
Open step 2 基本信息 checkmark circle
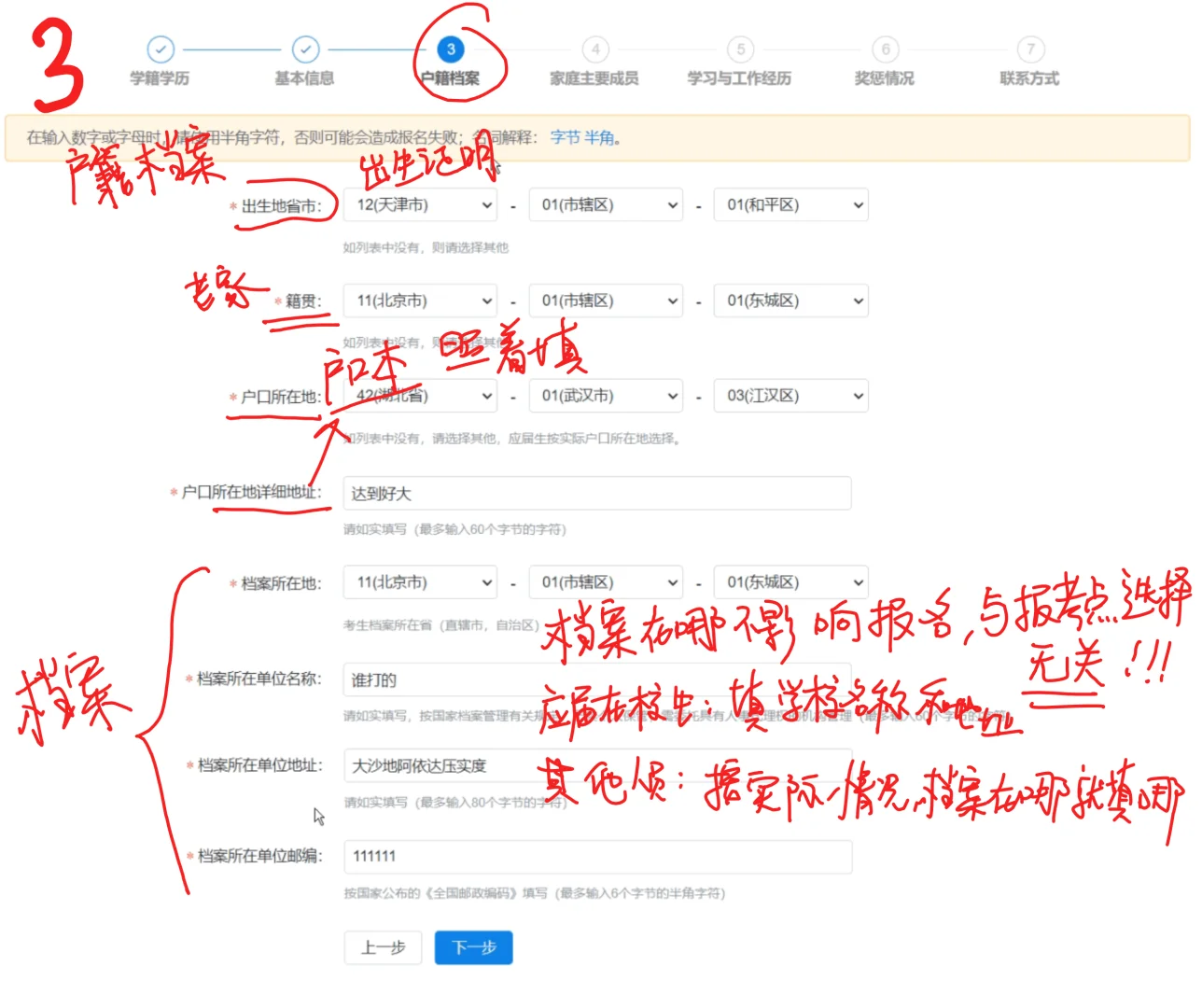pos(305,49)
